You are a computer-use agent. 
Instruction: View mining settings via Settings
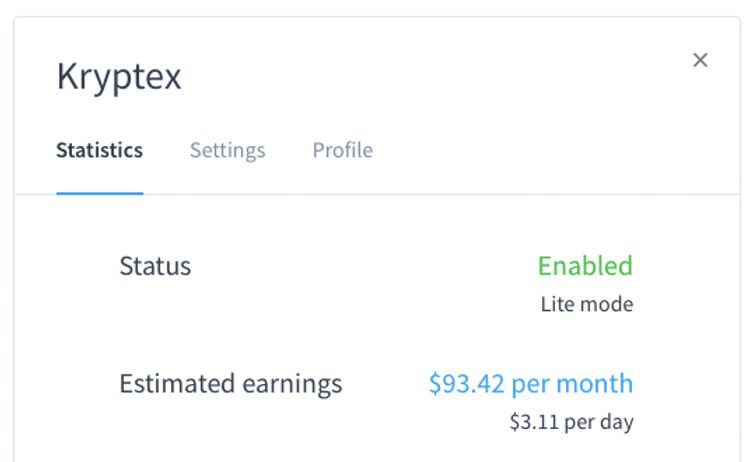tap(227, 150)
